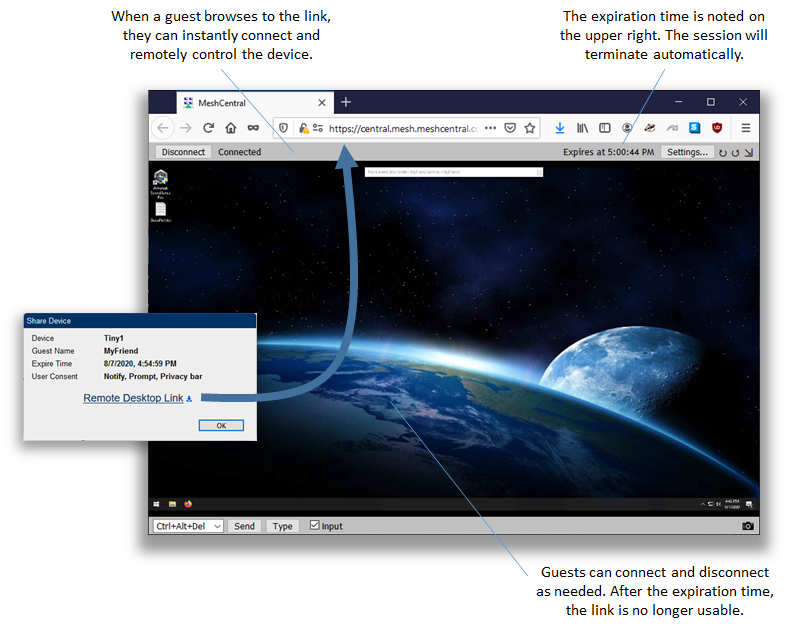
Task: Click the 'Connected' status text
Action: (x=240, y=152)
